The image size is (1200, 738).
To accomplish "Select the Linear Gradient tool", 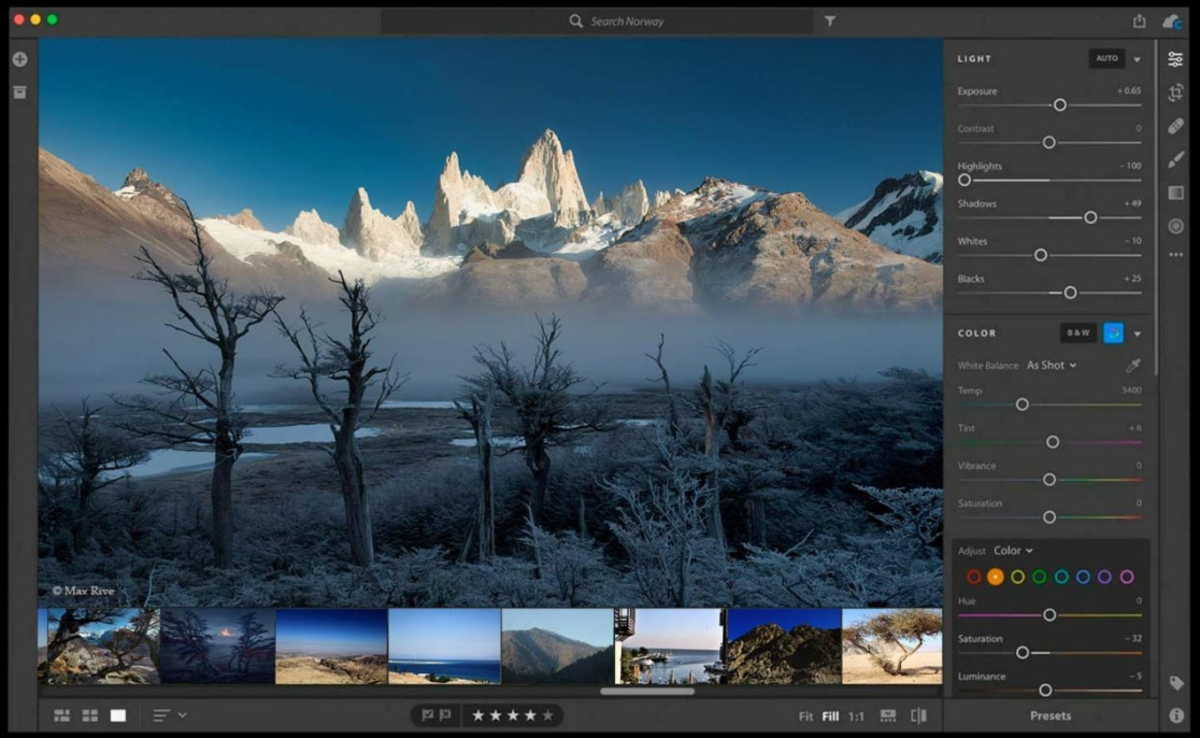I will tap(1176, 191).
